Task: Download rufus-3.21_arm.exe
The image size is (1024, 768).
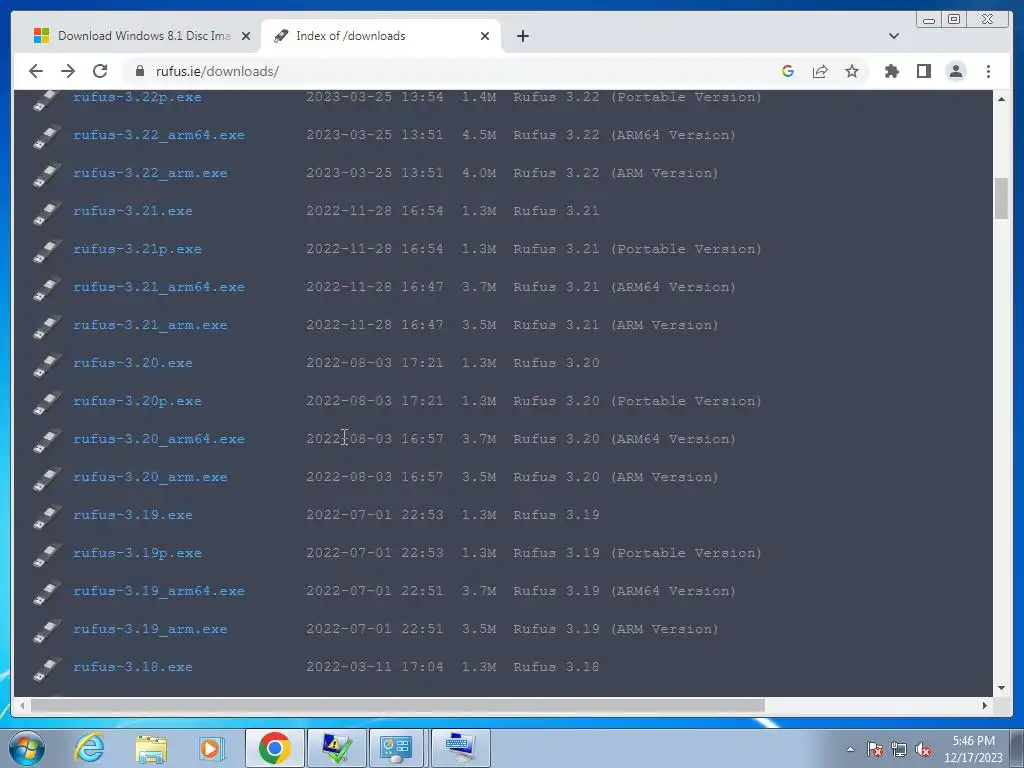Action: [150, 325]
